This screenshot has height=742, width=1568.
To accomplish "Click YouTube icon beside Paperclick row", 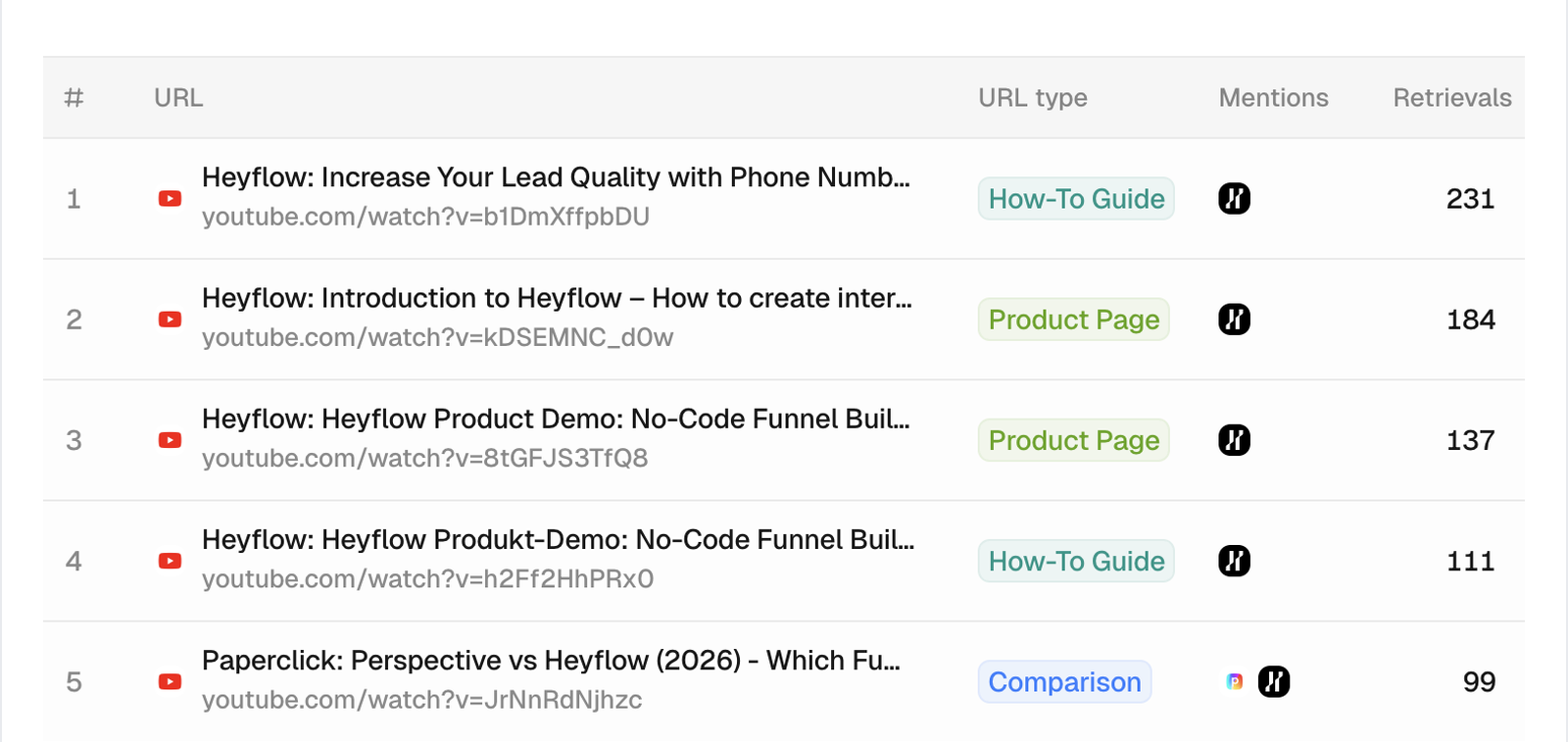I will 170,681.
